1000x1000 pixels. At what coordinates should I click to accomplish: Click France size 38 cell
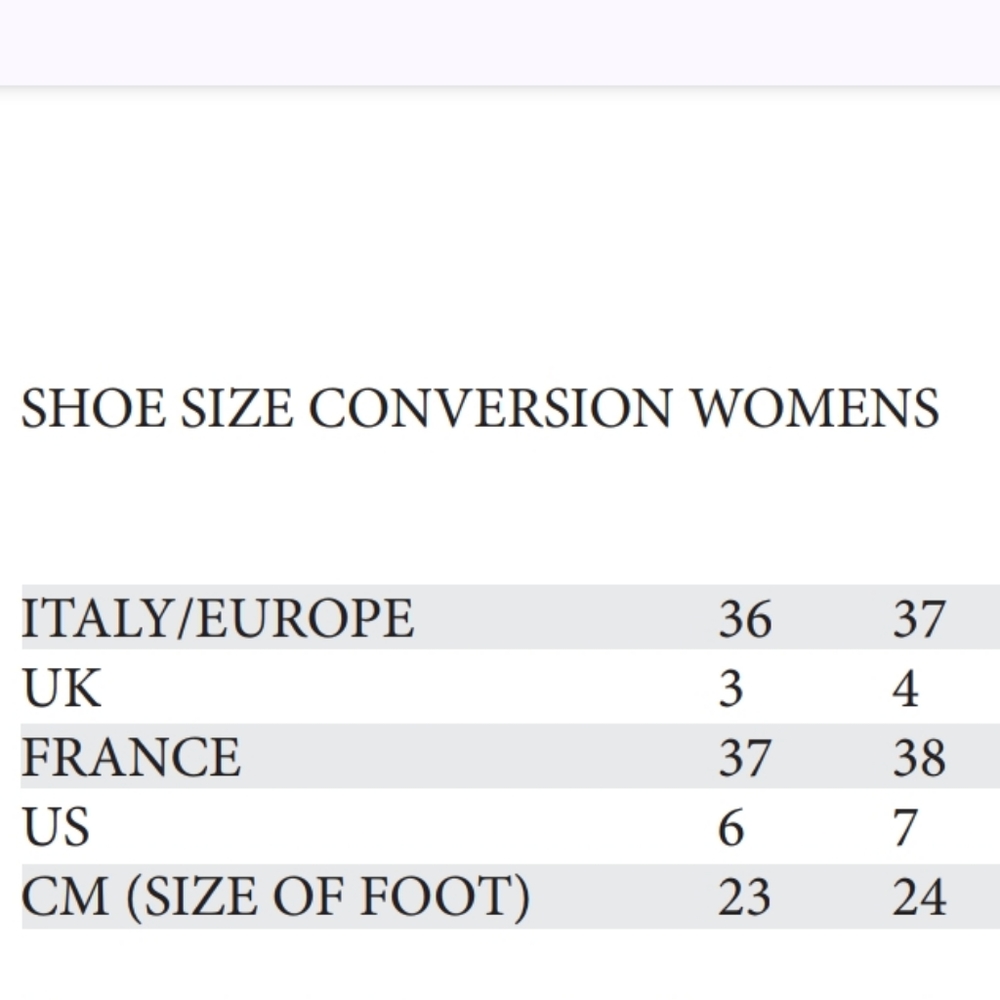(x=919, y=758)
